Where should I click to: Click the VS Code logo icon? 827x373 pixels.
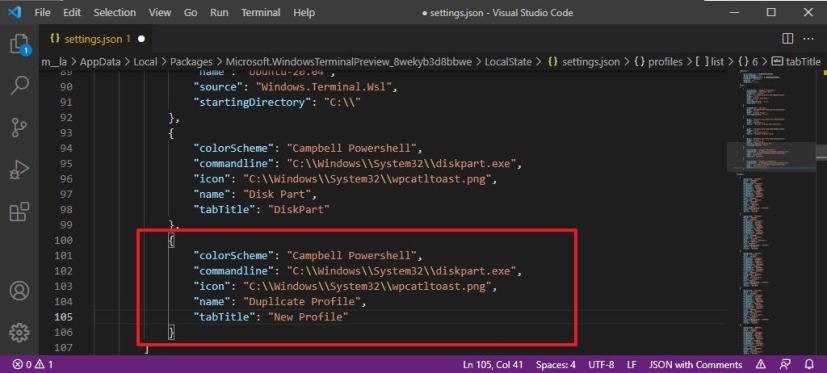click(x=15, y=12)
